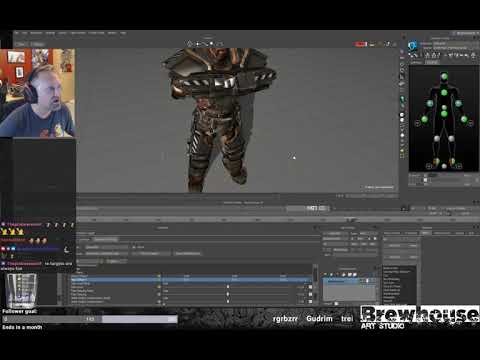Click the Character Controls logo icon

413,45
